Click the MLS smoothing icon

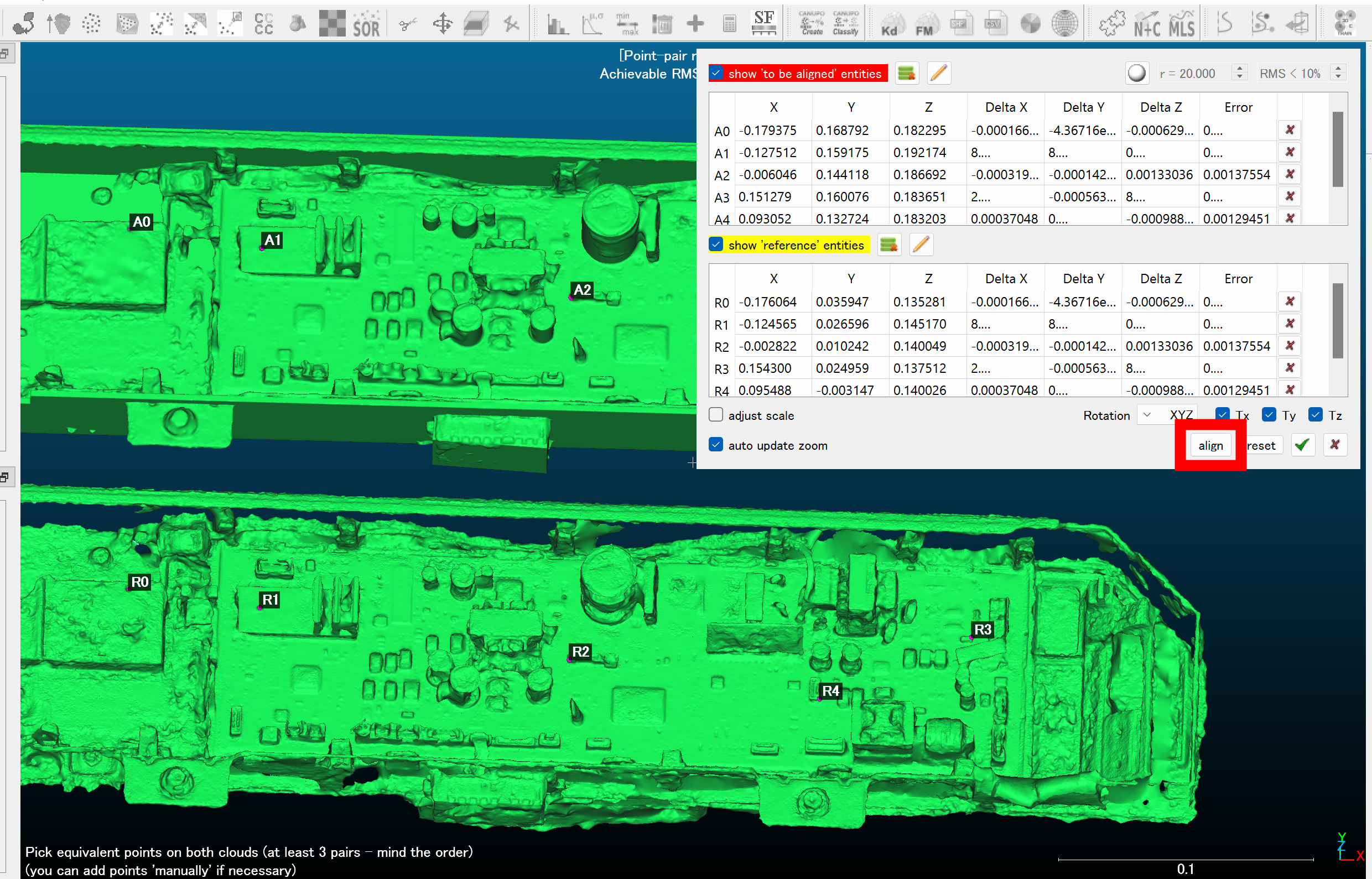point(1182,24)
